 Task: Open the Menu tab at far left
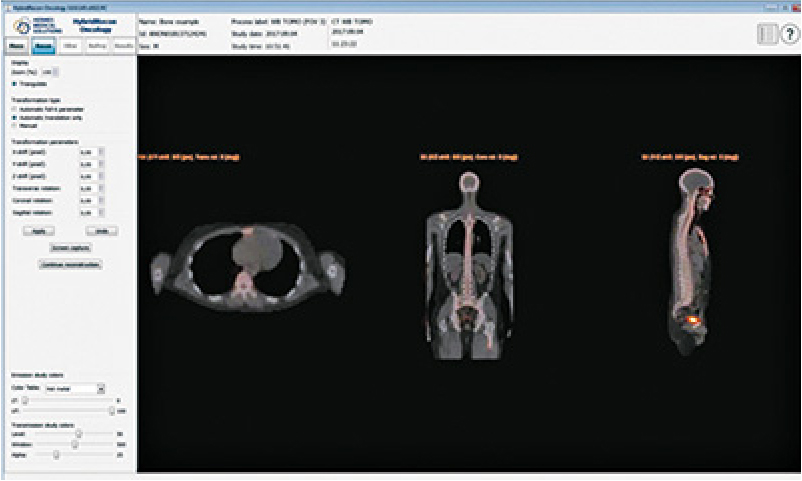click(17, 46)
